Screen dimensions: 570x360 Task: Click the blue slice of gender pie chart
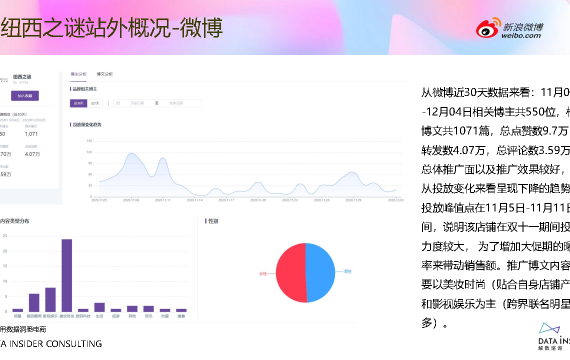coord(320,273)
